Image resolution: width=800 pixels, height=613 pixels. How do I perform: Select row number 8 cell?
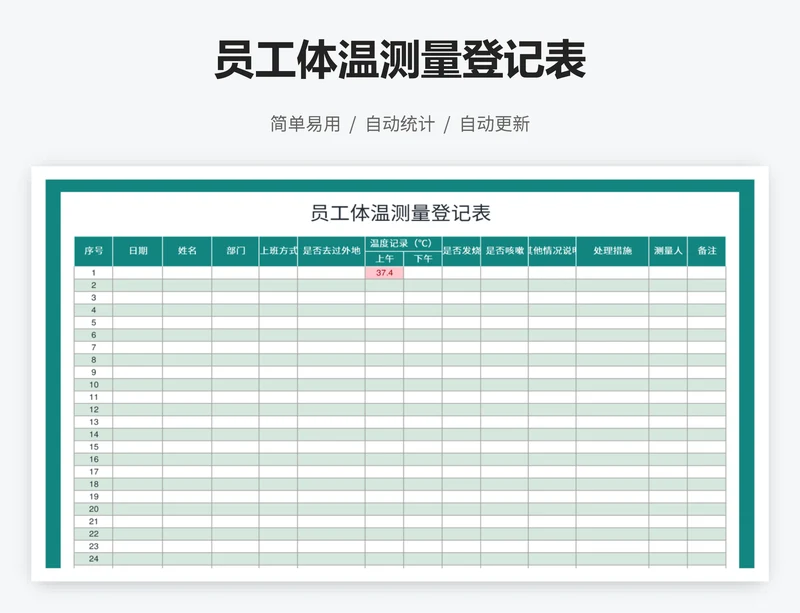(93, 360)
